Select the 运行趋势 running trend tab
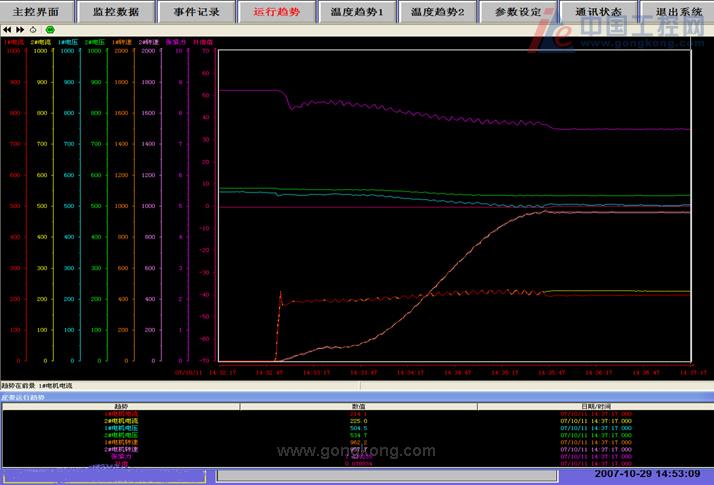Screen dimensions: 714x485 point(278,12)
